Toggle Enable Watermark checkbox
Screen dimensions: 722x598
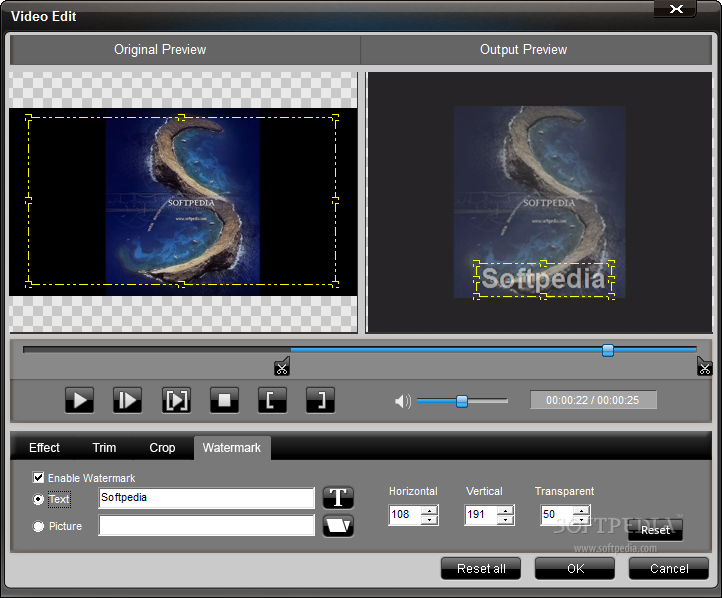click(39, 477)
